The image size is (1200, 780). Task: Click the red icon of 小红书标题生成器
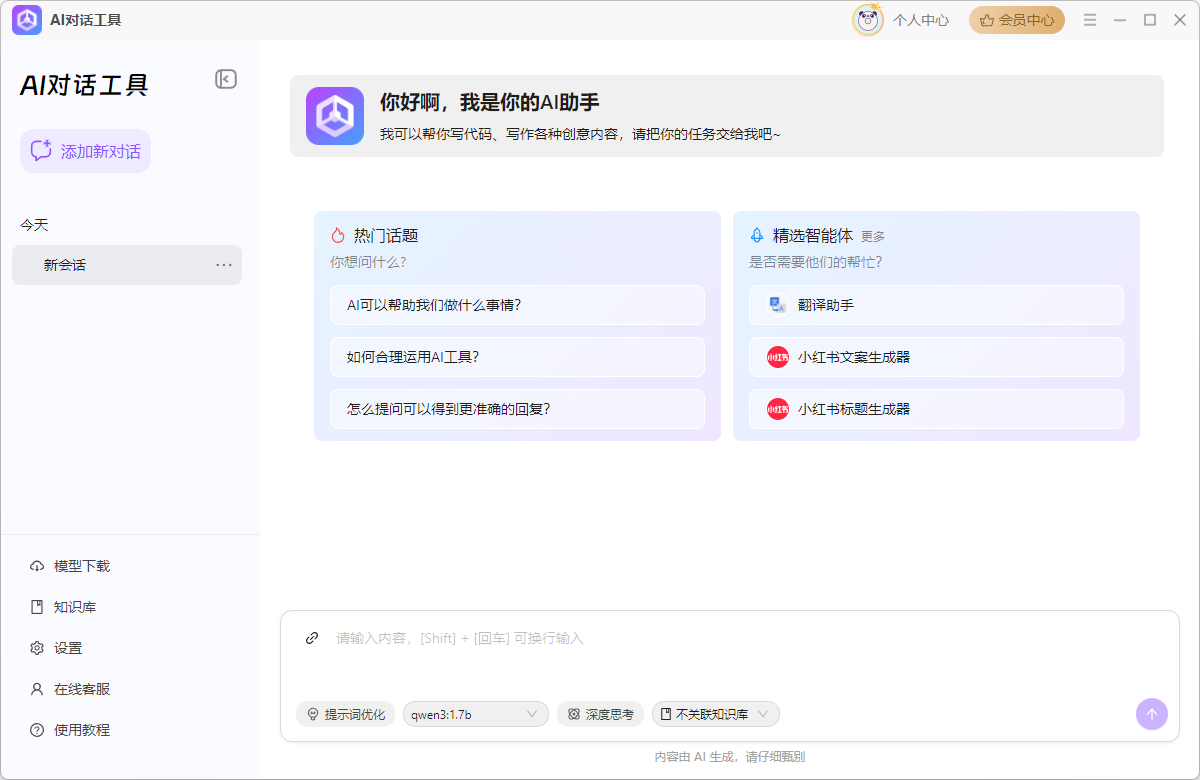778,409
